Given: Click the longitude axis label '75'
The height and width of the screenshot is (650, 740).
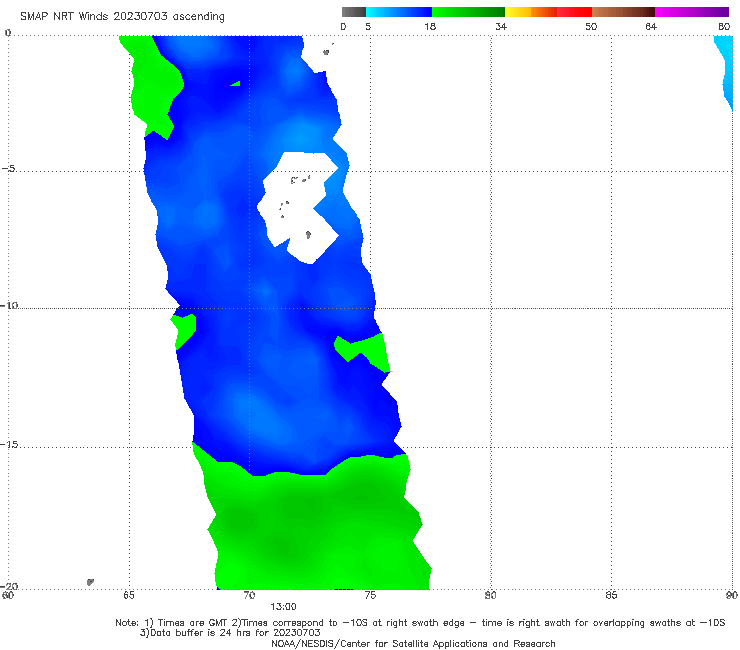Looking at the screenshot, I should tap(370, 595).
